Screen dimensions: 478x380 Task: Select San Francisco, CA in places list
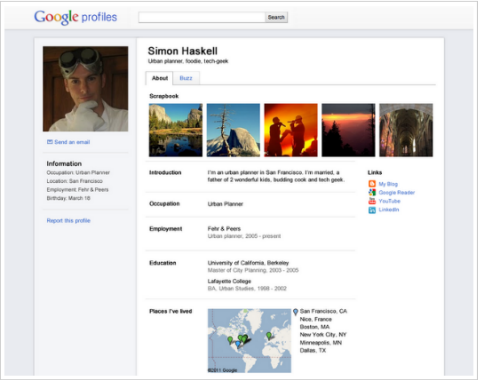click(323, 311)
